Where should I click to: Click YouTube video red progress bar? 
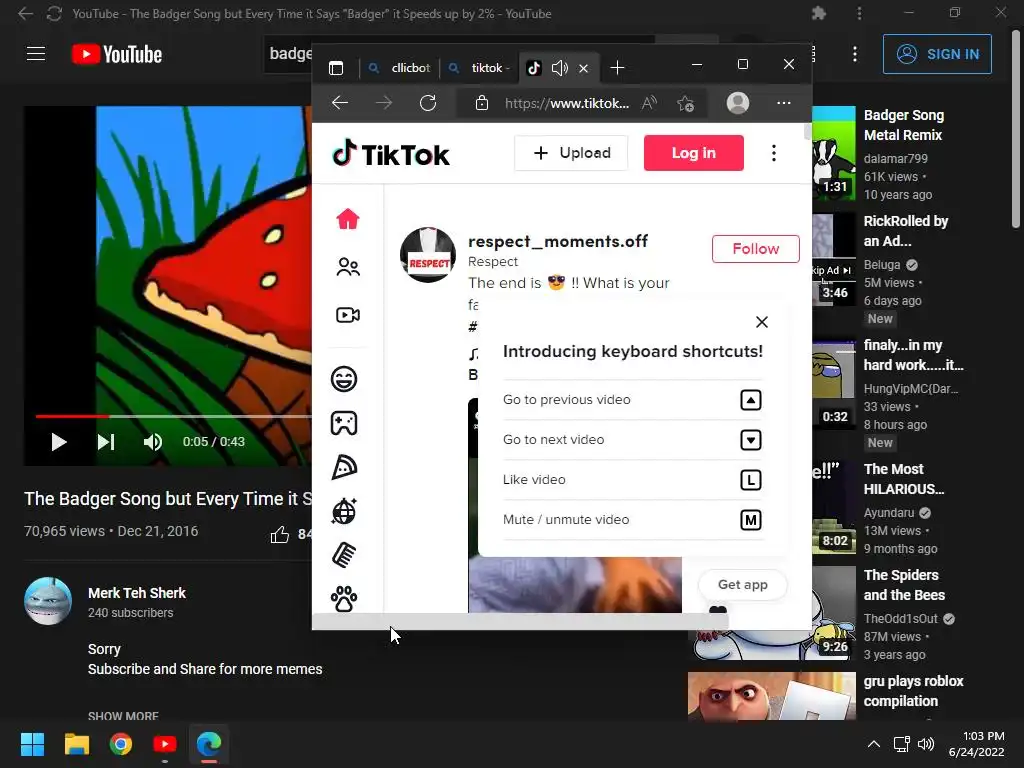click(x=72, y=416)
